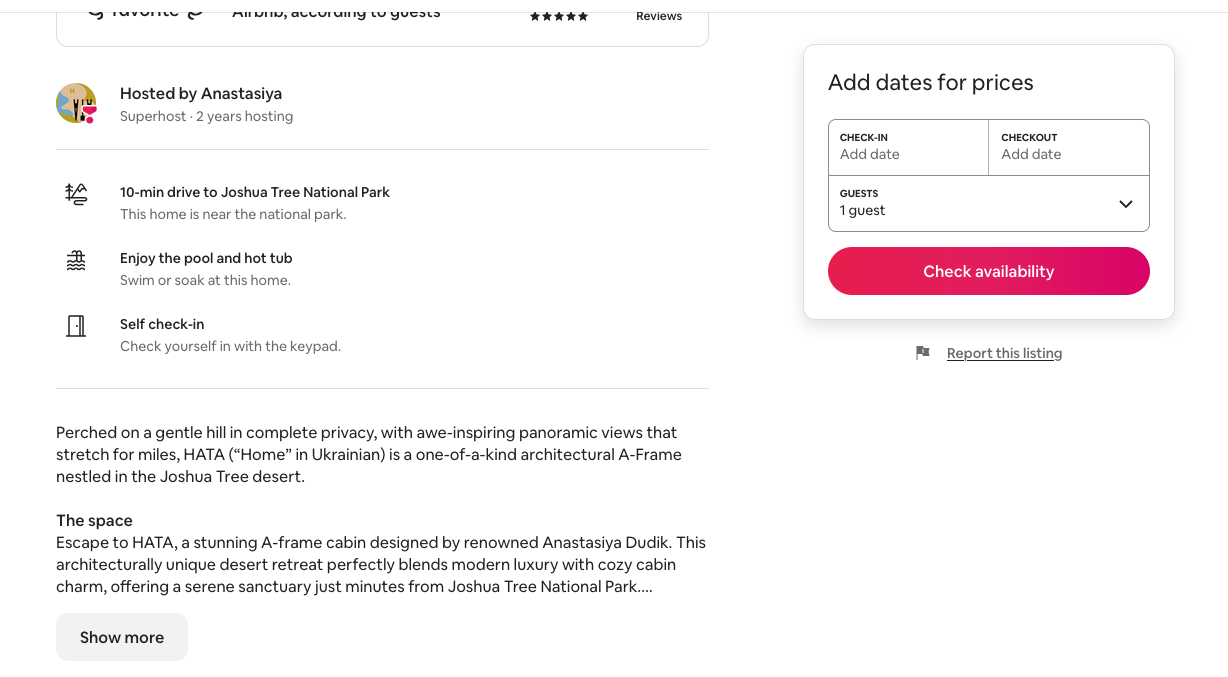Click the flag icon beside report link
This screenshot has width=1228, height=677.
tap(923, 353)
